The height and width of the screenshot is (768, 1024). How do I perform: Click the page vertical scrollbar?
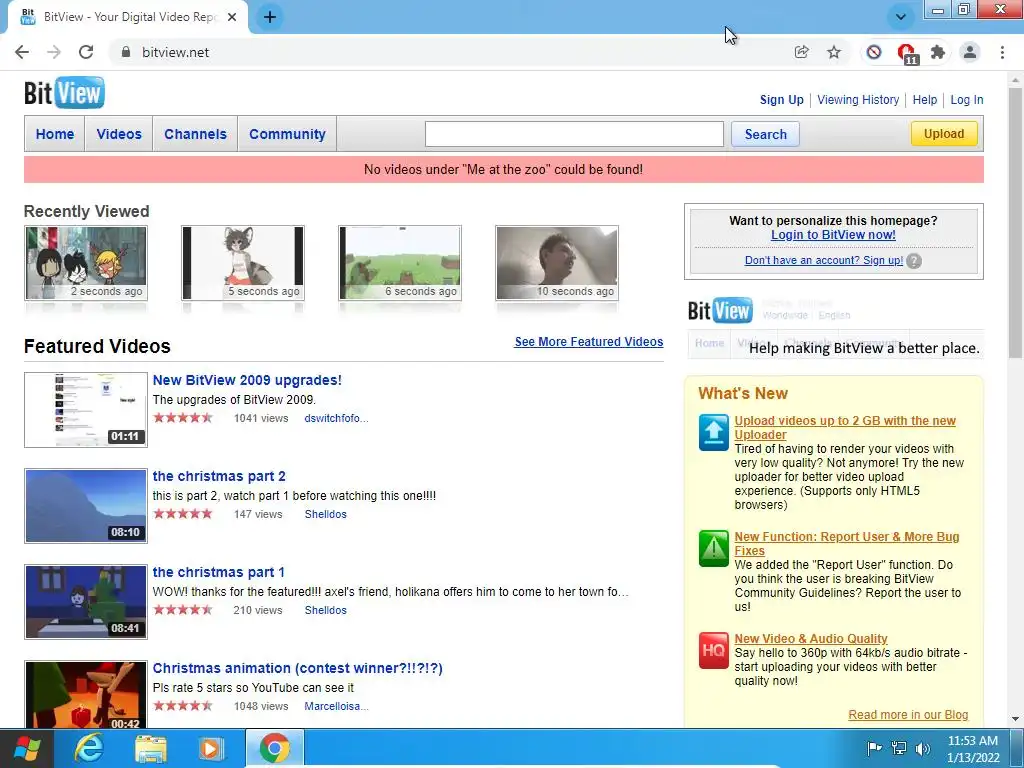pyautogui.click(x=1016, y=222)
